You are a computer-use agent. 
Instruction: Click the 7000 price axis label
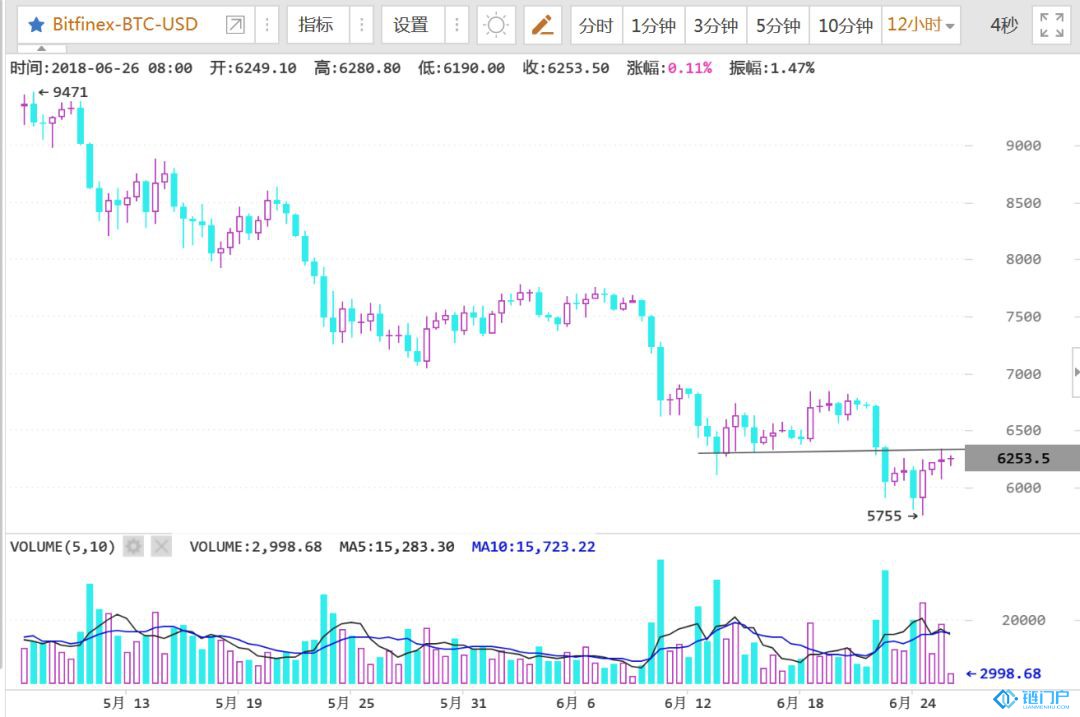click(x=1023, y=374)
